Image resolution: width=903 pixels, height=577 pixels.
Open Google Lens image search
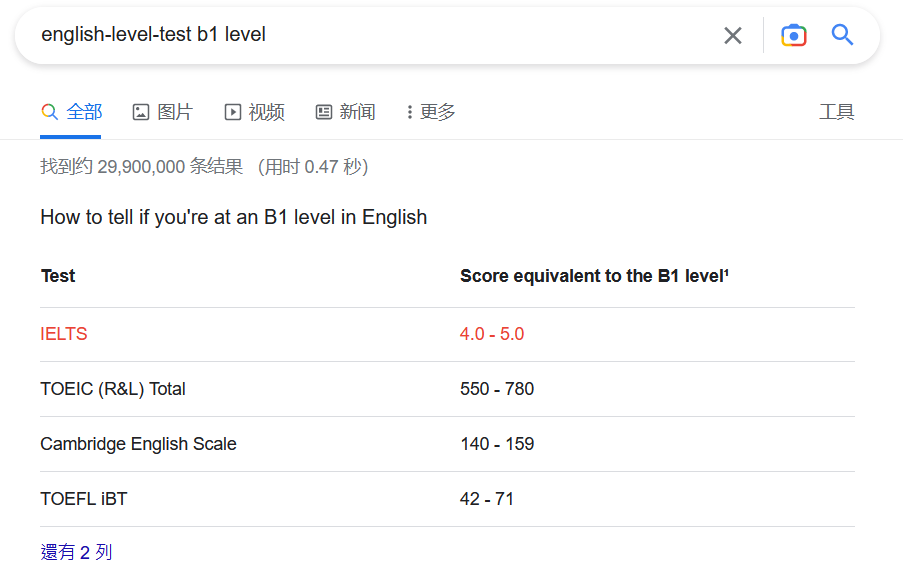pos(794,36)
